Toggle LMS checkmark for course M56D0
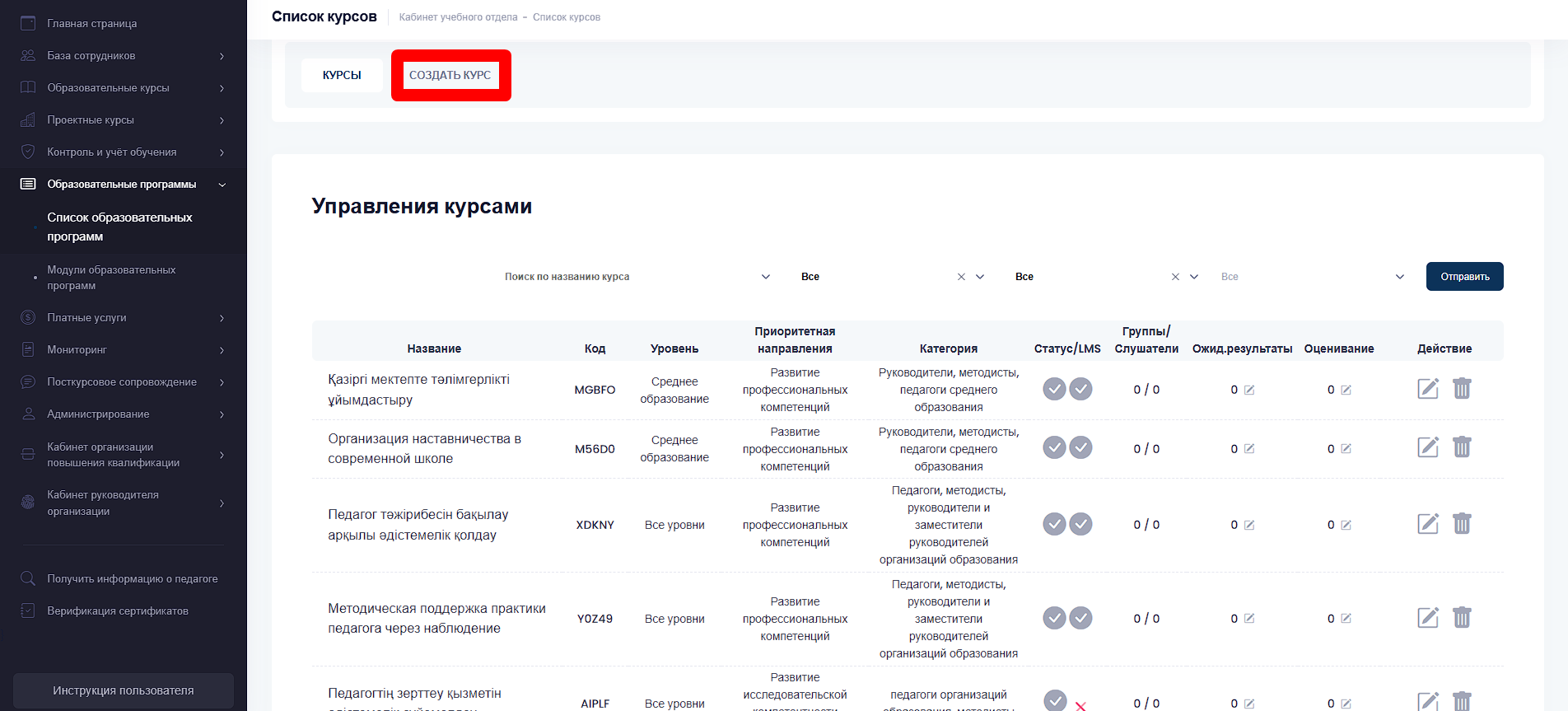 pos(1080,447)
